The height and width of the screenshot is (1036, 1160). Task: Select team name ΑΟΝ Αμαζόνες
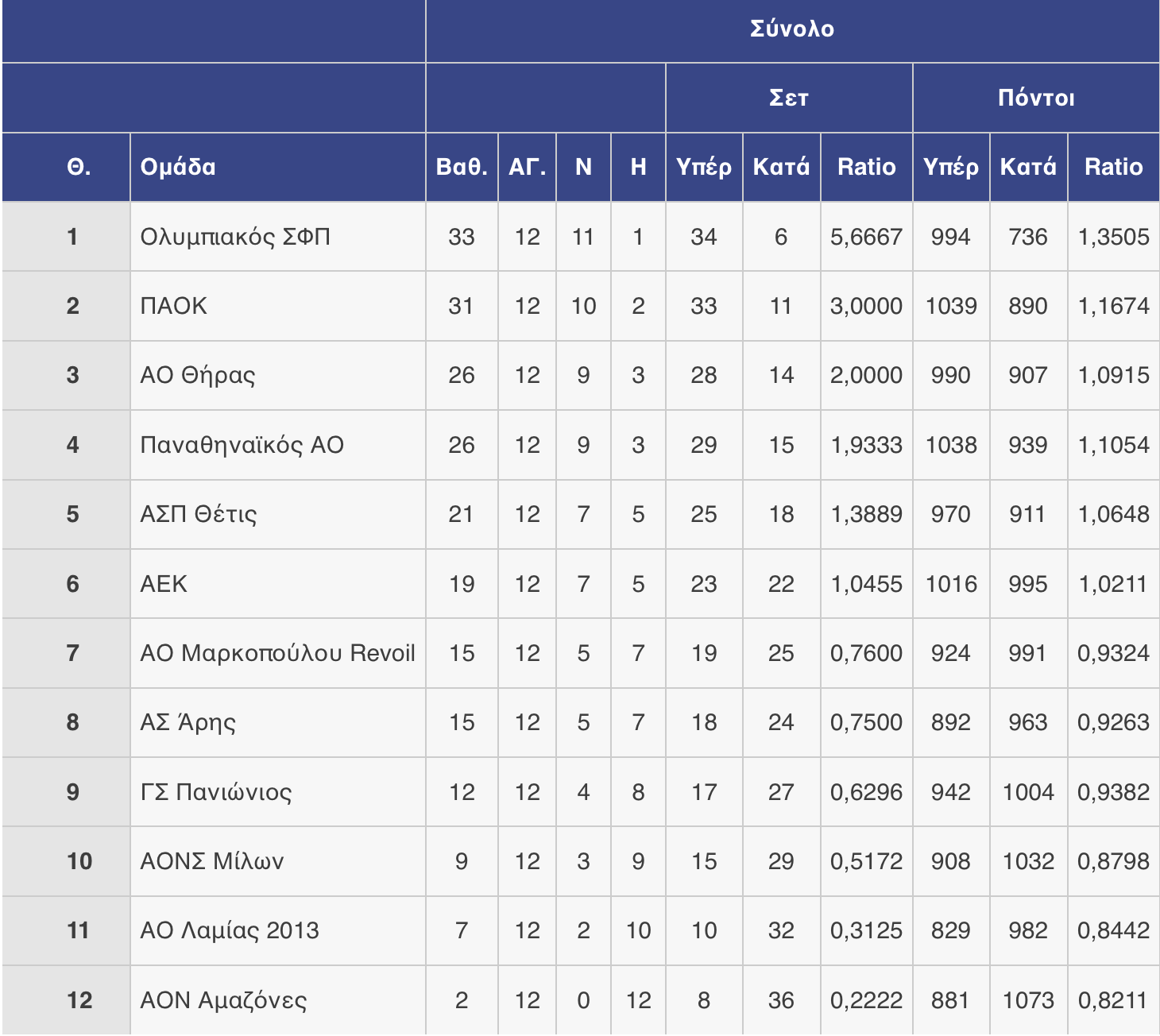tap(223, 1000)
